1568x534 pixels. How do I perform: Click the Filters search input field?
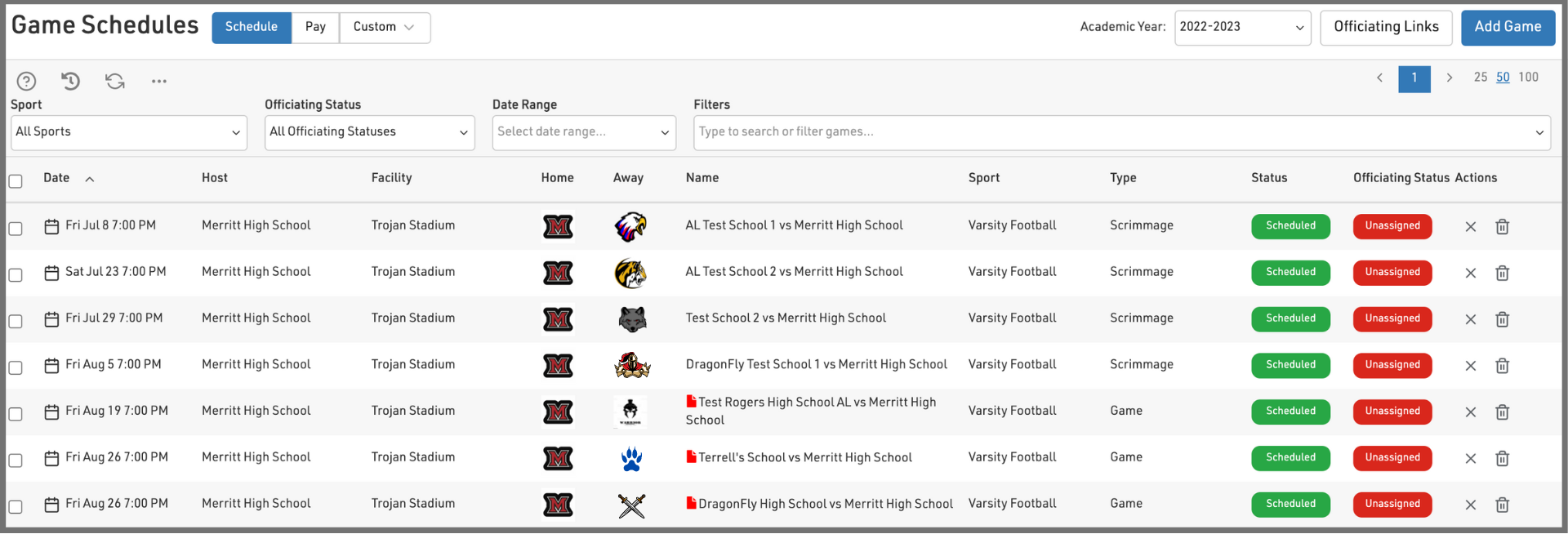1111,132
